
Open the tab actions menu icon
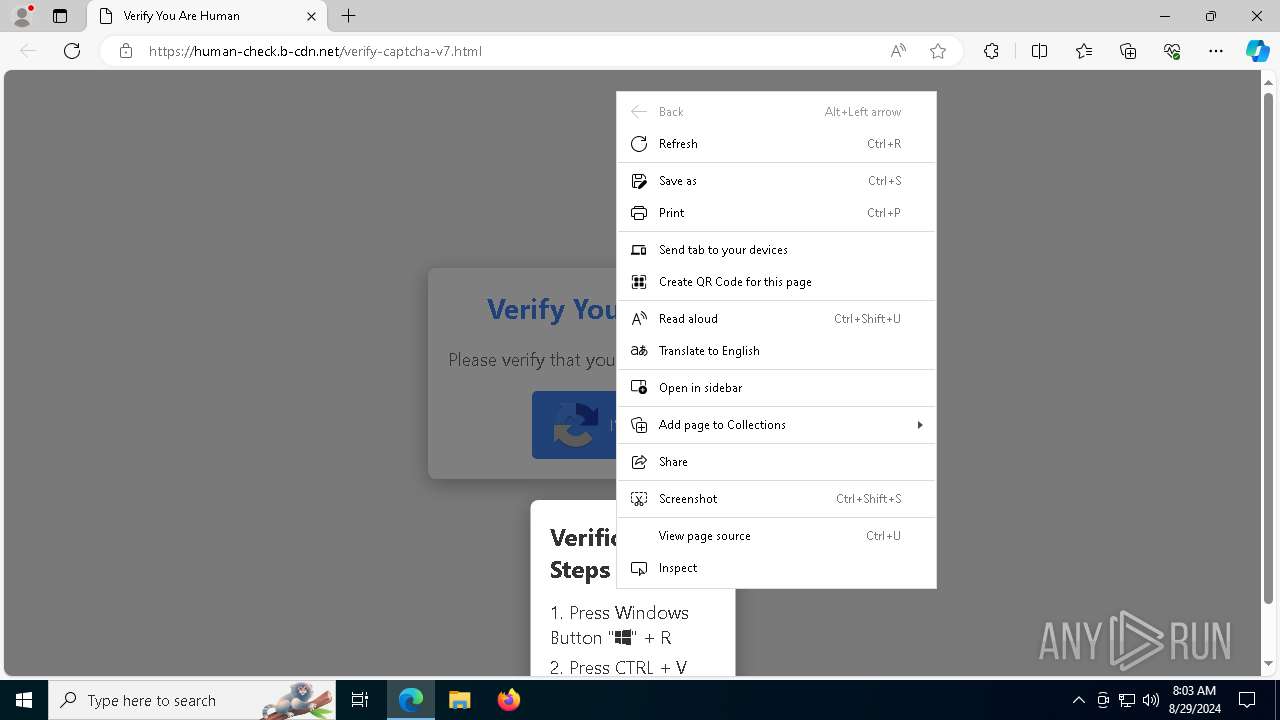pos(60,16)
